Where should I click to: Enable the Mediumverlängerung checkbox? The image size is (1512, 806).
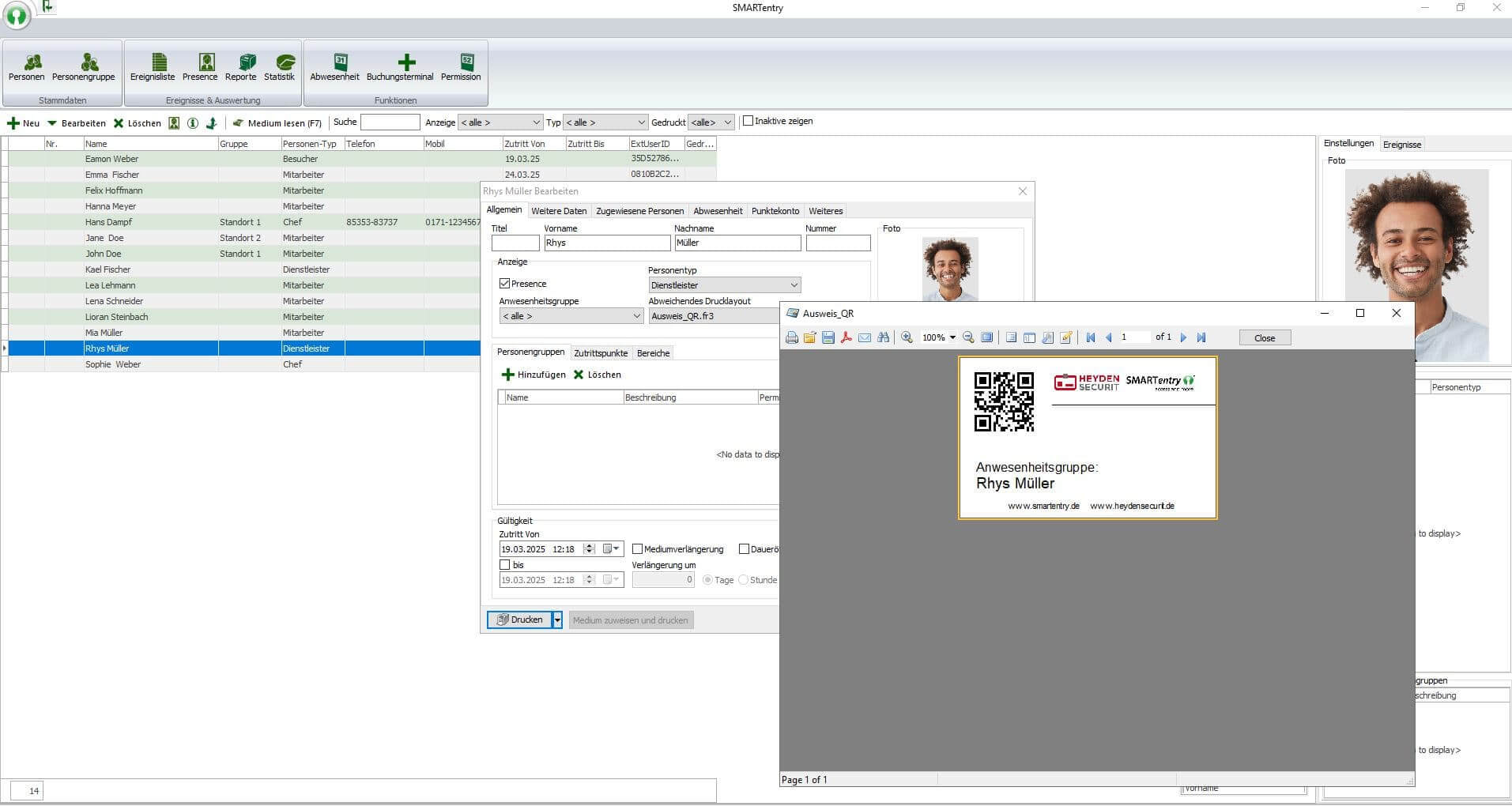click(637, 548)
